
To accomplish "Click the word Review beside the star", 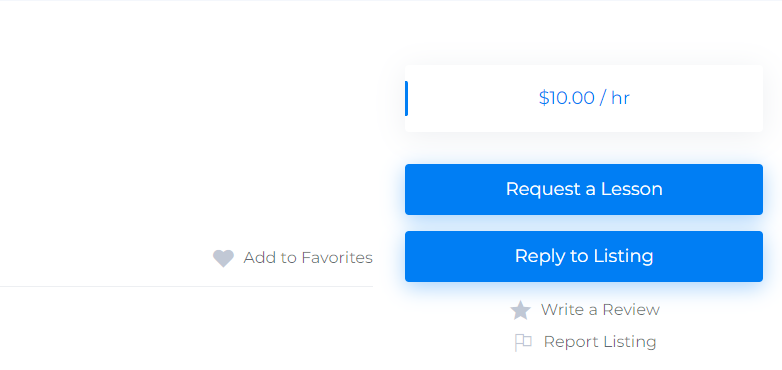I will point(631,310).
